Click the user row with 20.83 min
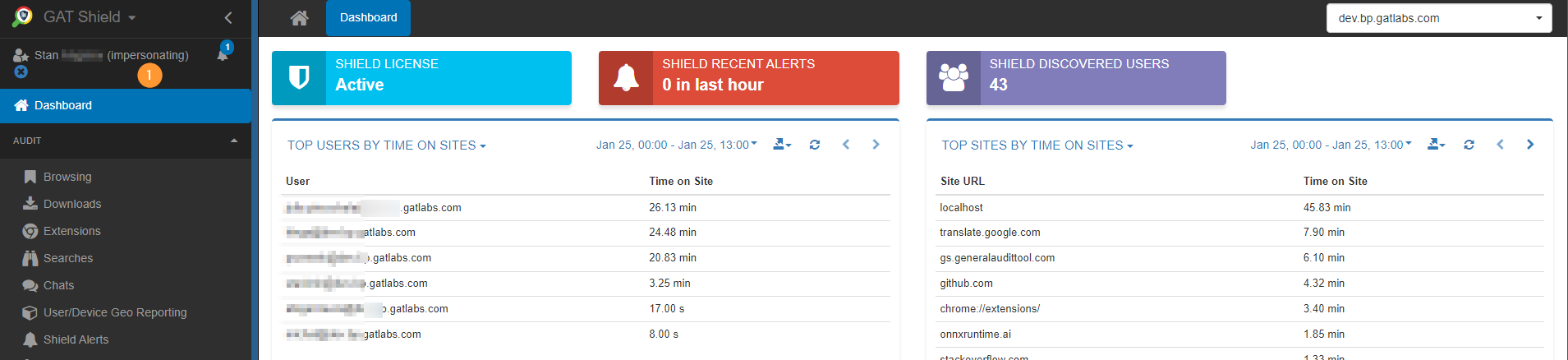 (586, 258)
